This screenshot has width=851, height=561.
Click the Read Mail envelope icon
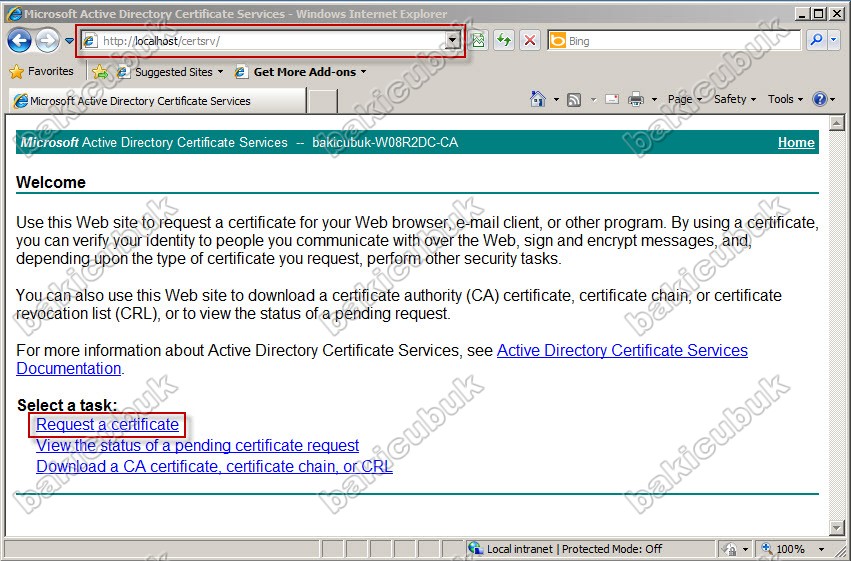click(612, 99)
